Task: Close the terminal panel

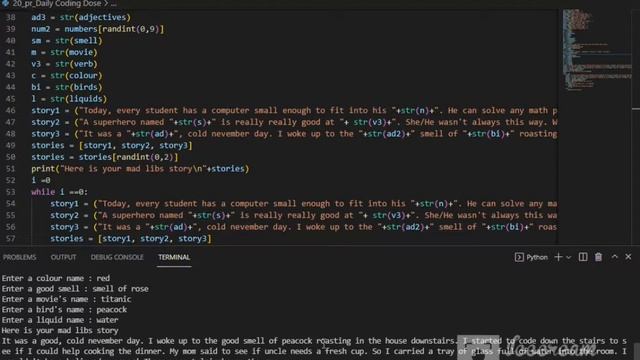Action: pos(628,256)
